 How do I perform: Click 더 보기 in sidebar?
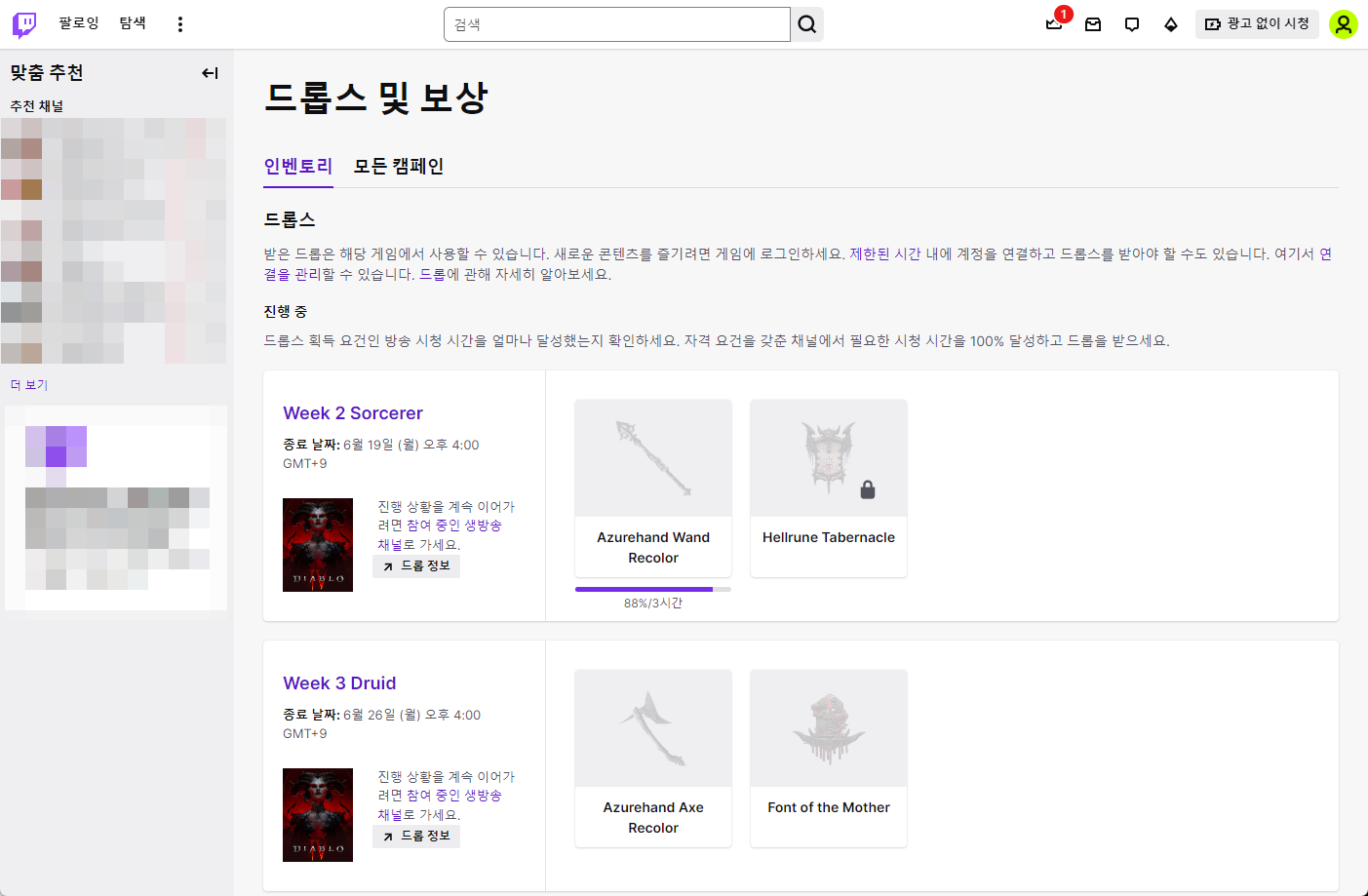pyautogui.click(x=29, y=385)
